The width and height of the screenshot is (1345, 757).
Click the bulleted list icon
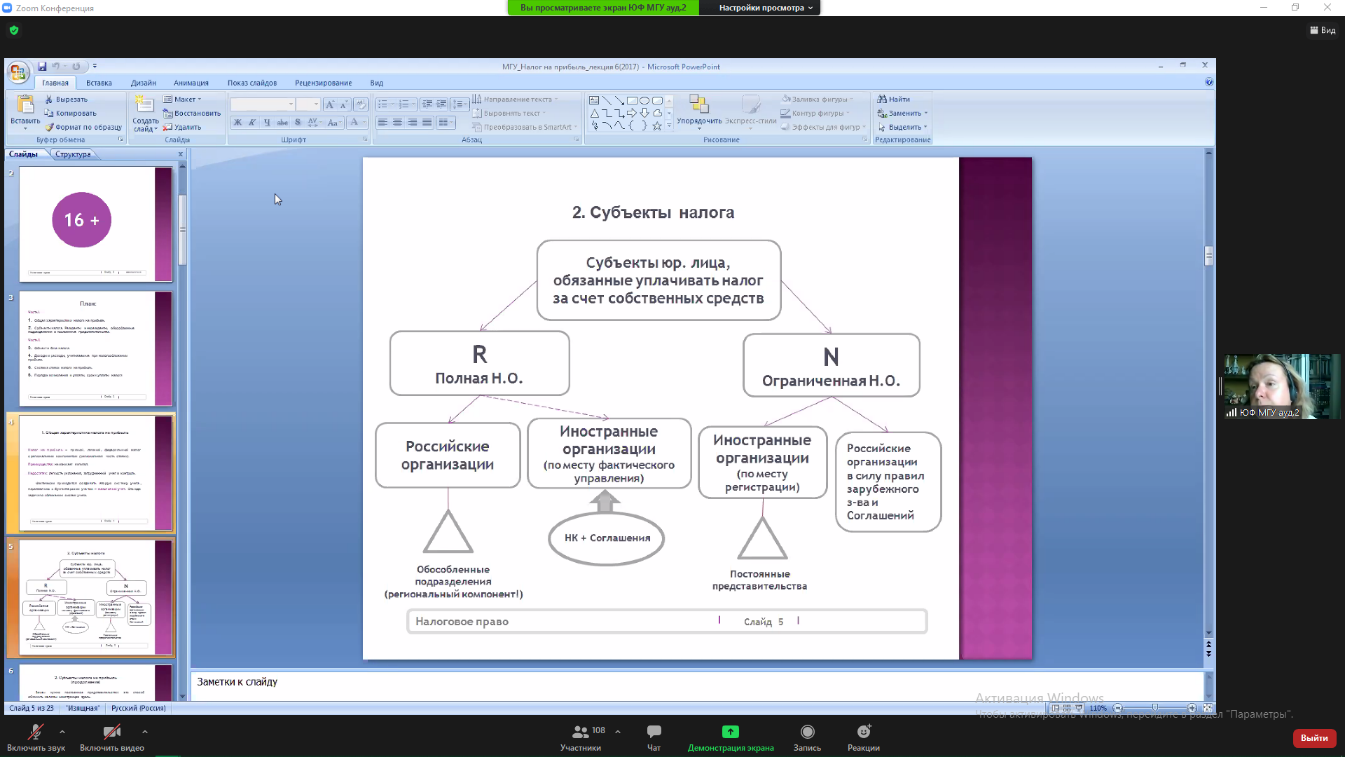(x=385, y=104)
